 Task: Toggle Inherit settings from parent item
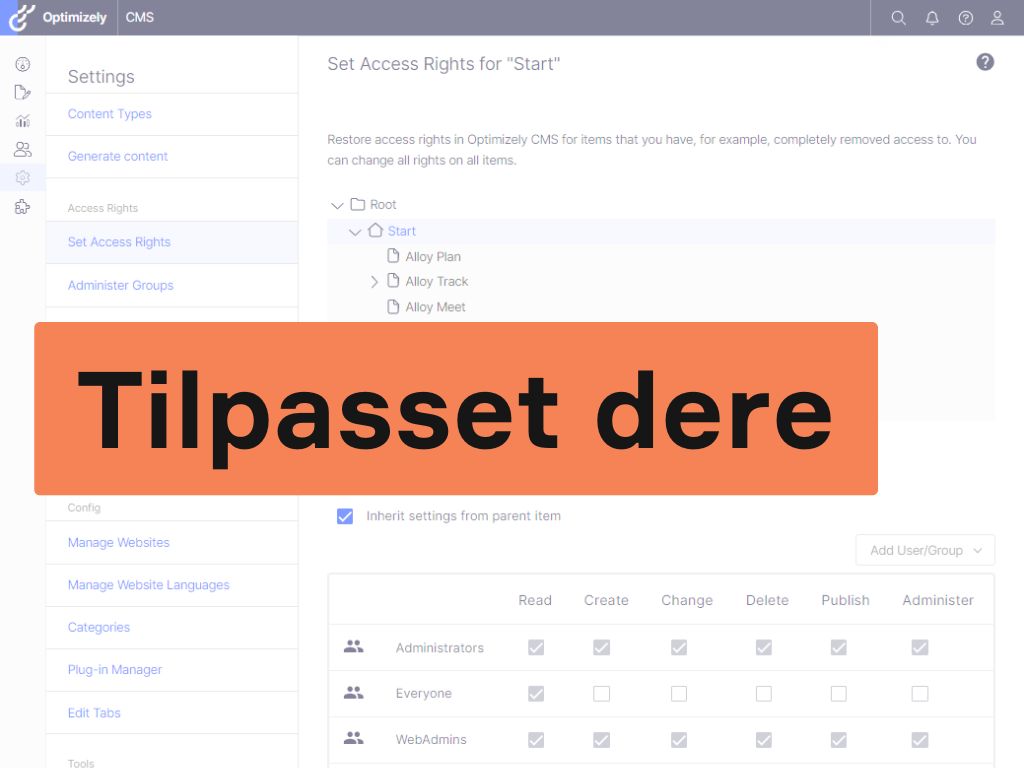(x=345, y=517)
